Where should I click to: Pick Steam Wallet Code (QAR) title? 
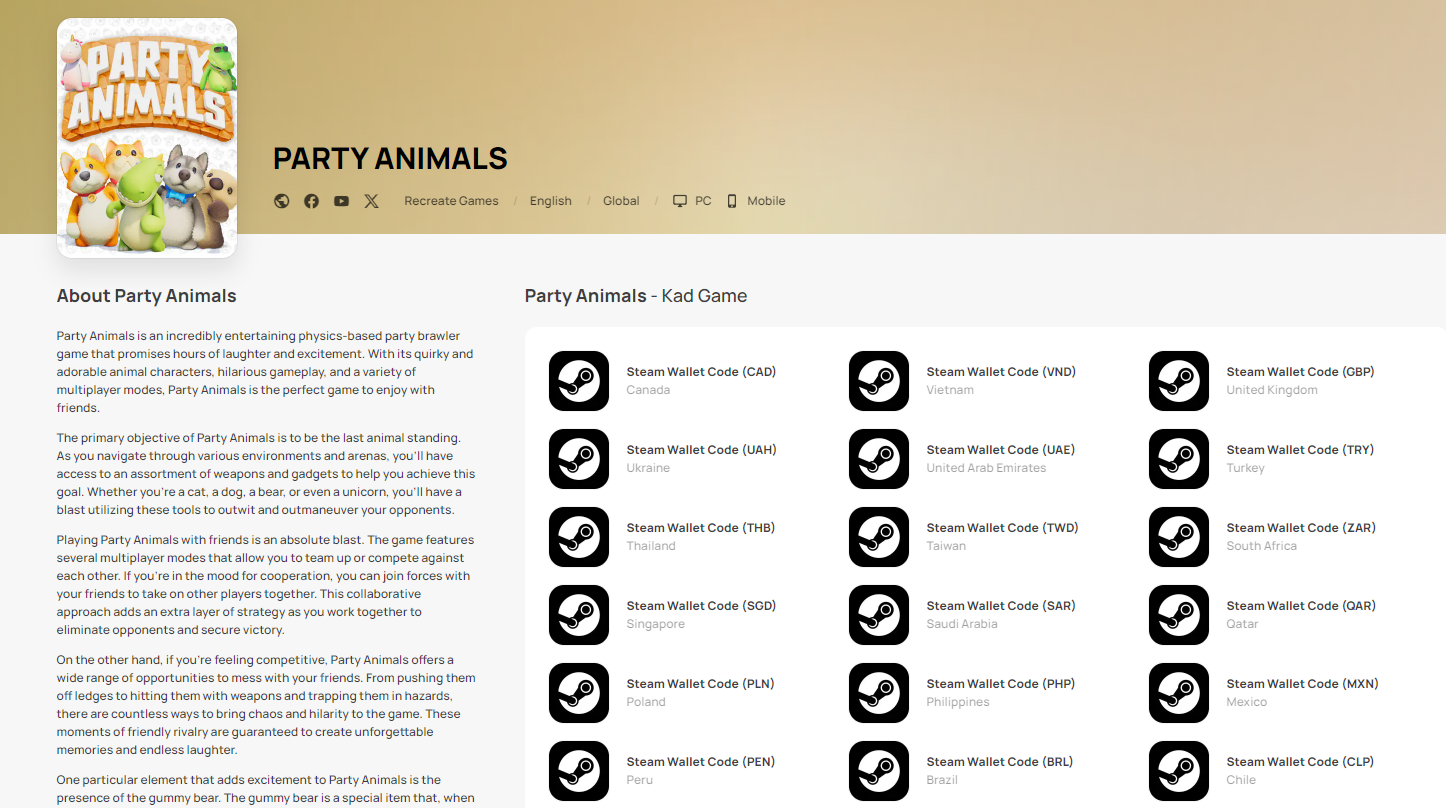(x=1301, y=606)
